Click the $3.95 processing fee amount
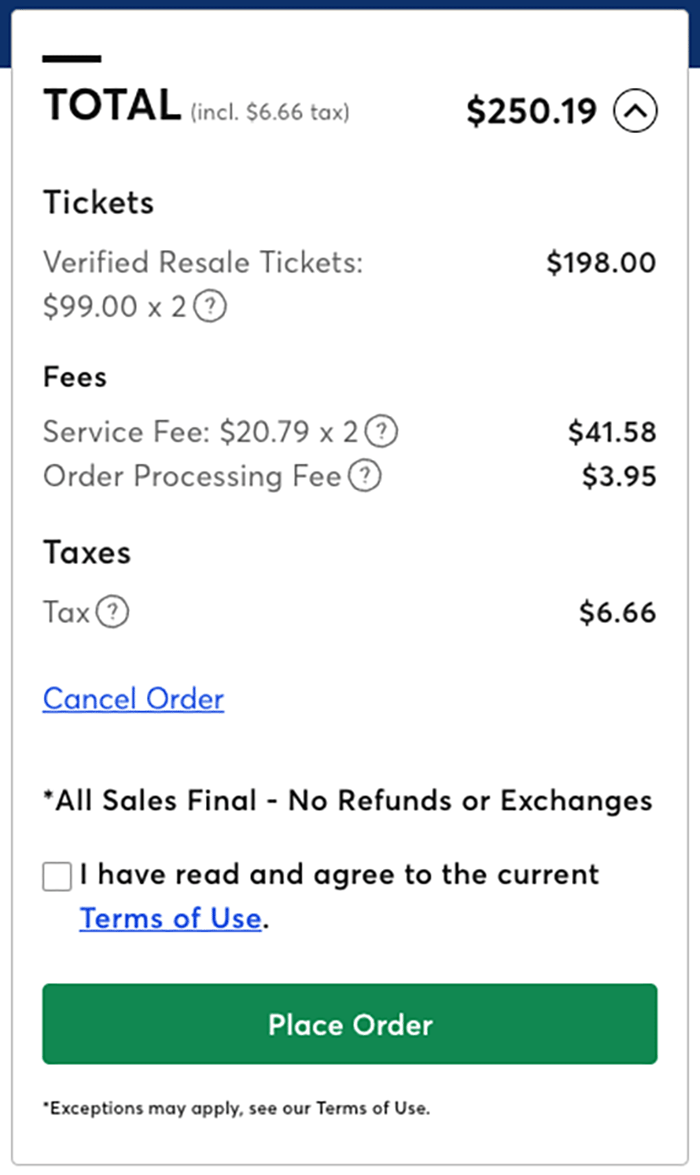Image resolution: width=700 pixels, height=1175 pixels. point(619,476)
